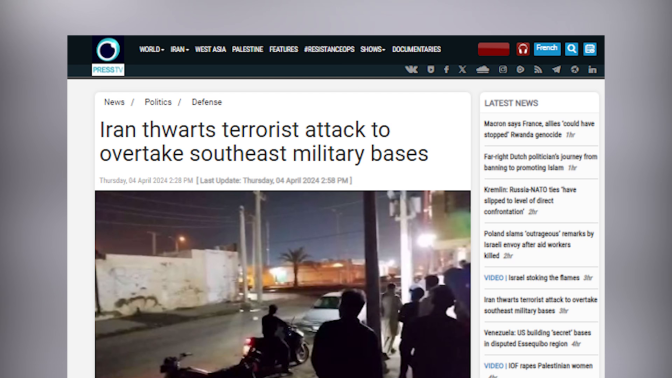Click the LATEST NEWS heading
Viewport: 672px width, 378px height.
click(511, 103)
